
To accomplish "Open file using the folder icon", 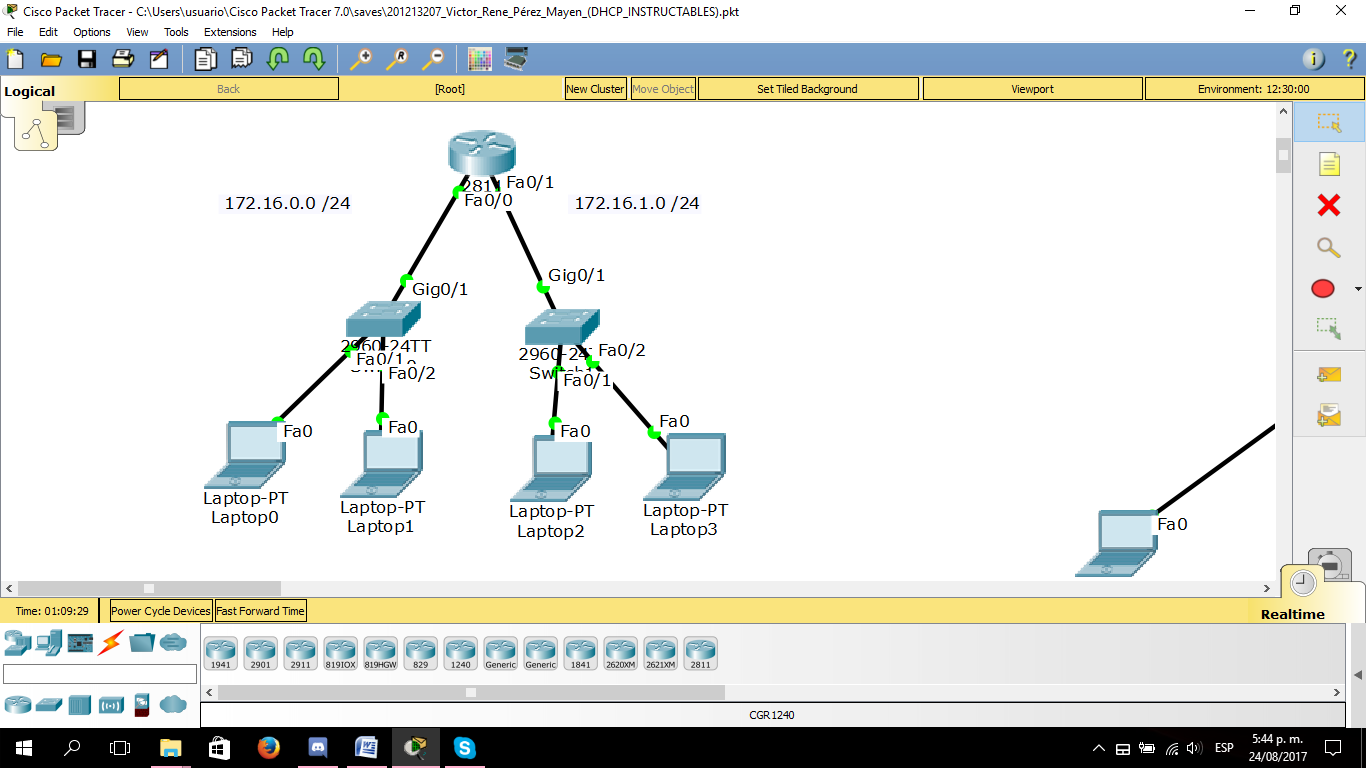I will point(51,59).
